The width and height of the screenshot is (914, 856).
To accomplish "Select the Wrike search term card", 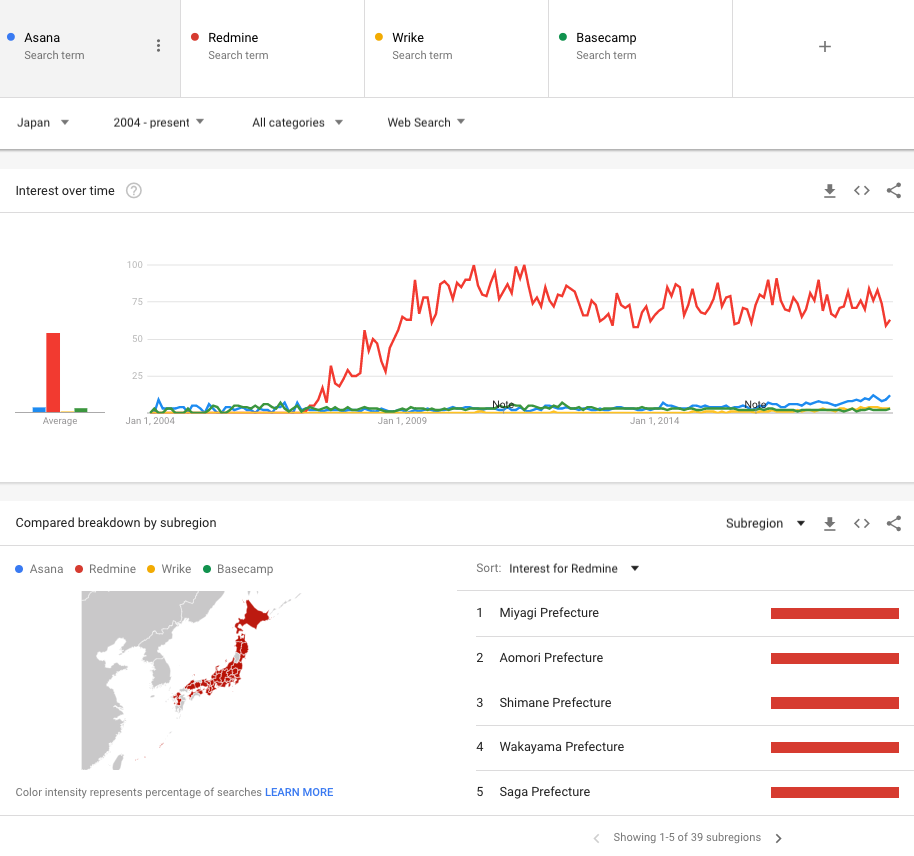I will tap(456, 48).
